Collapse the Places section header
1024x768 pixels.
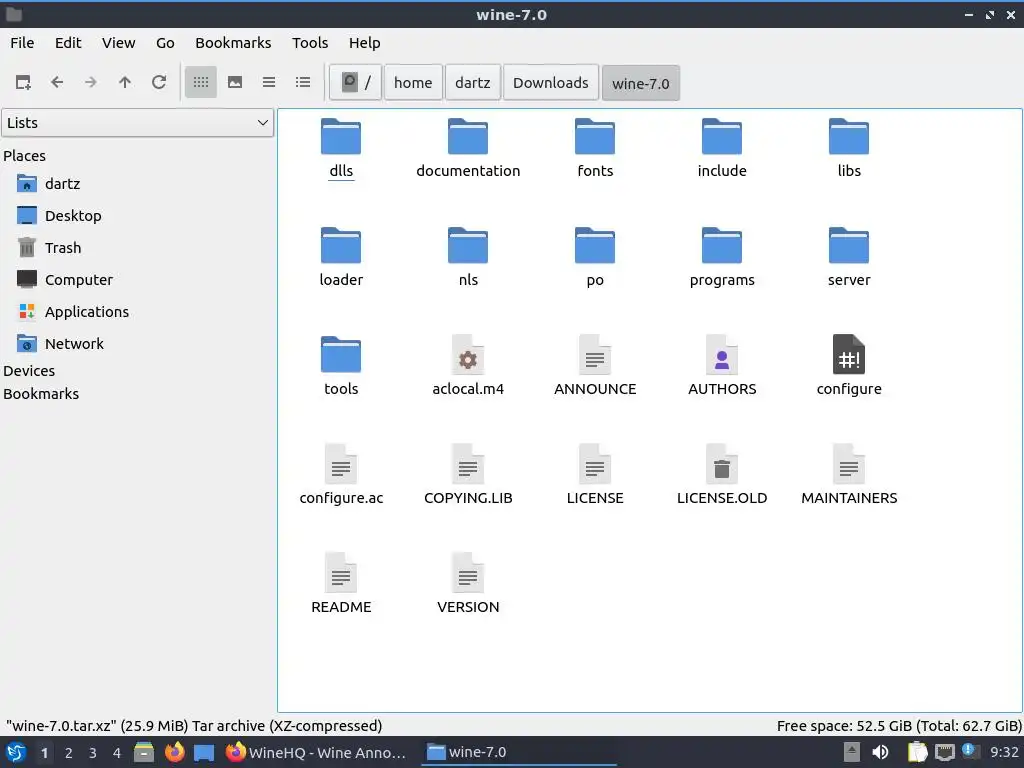click(24, 156)
